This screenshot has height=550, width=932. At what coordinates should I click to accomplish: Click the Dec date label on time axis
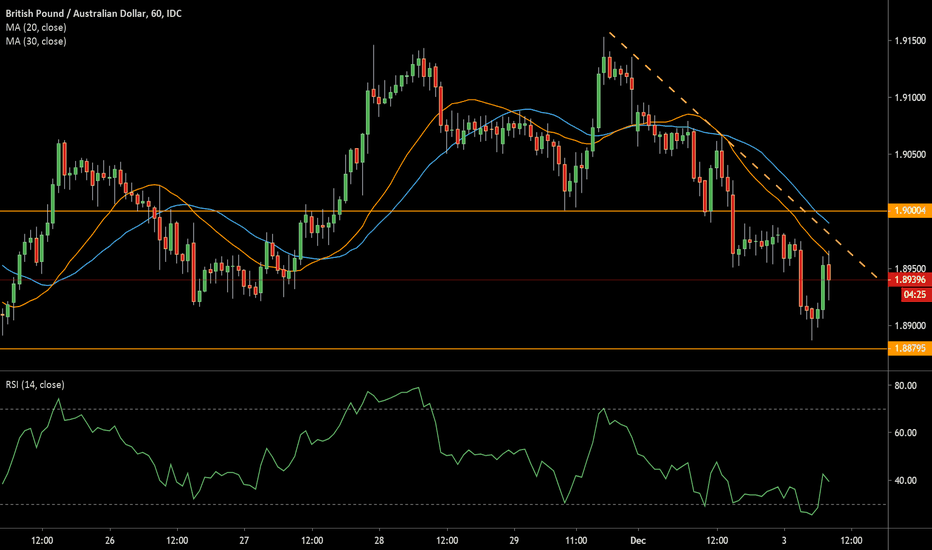point(638,540)
